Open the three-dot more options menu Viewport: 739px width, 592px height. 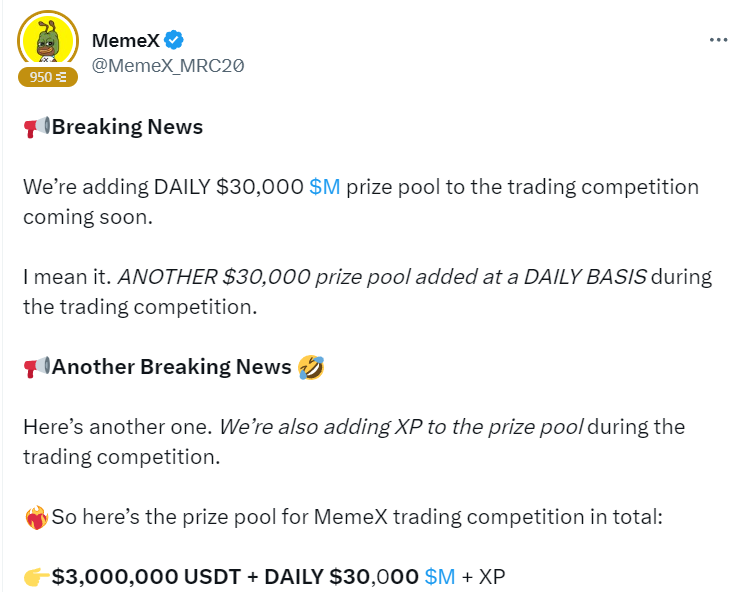point(718,40)
